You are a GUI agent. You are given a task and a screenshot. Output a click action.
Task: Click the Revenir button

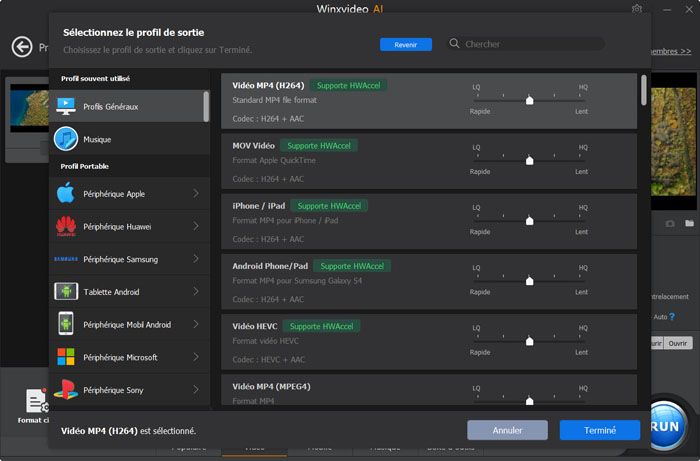point(406,45)
